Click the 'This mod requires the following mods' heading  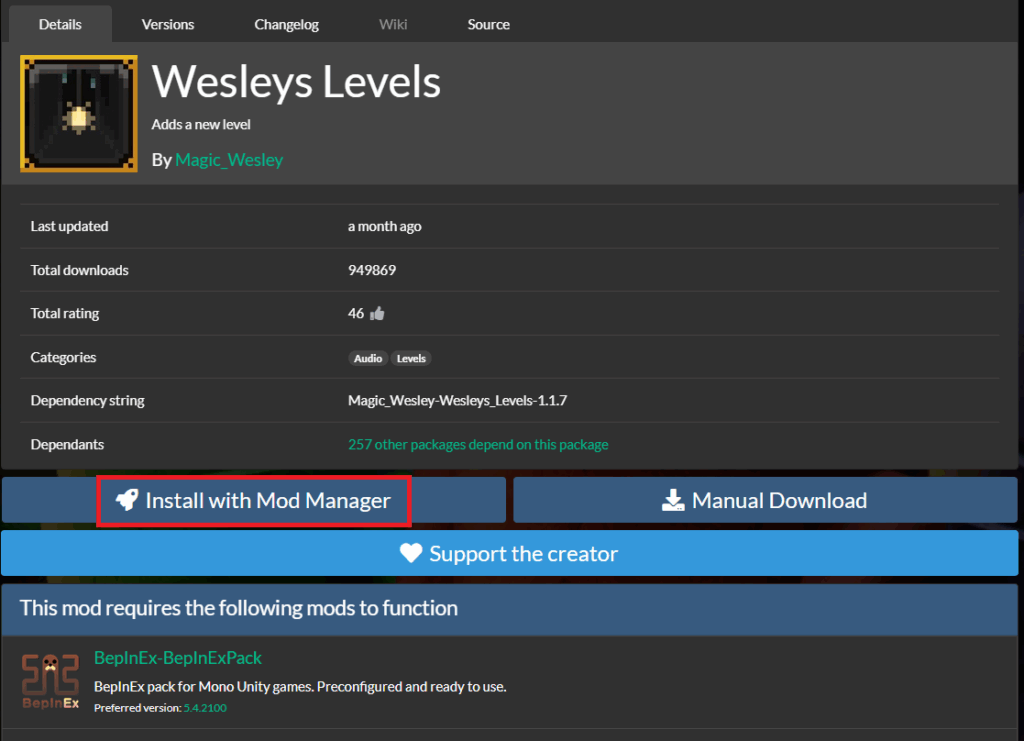(239, 608)
